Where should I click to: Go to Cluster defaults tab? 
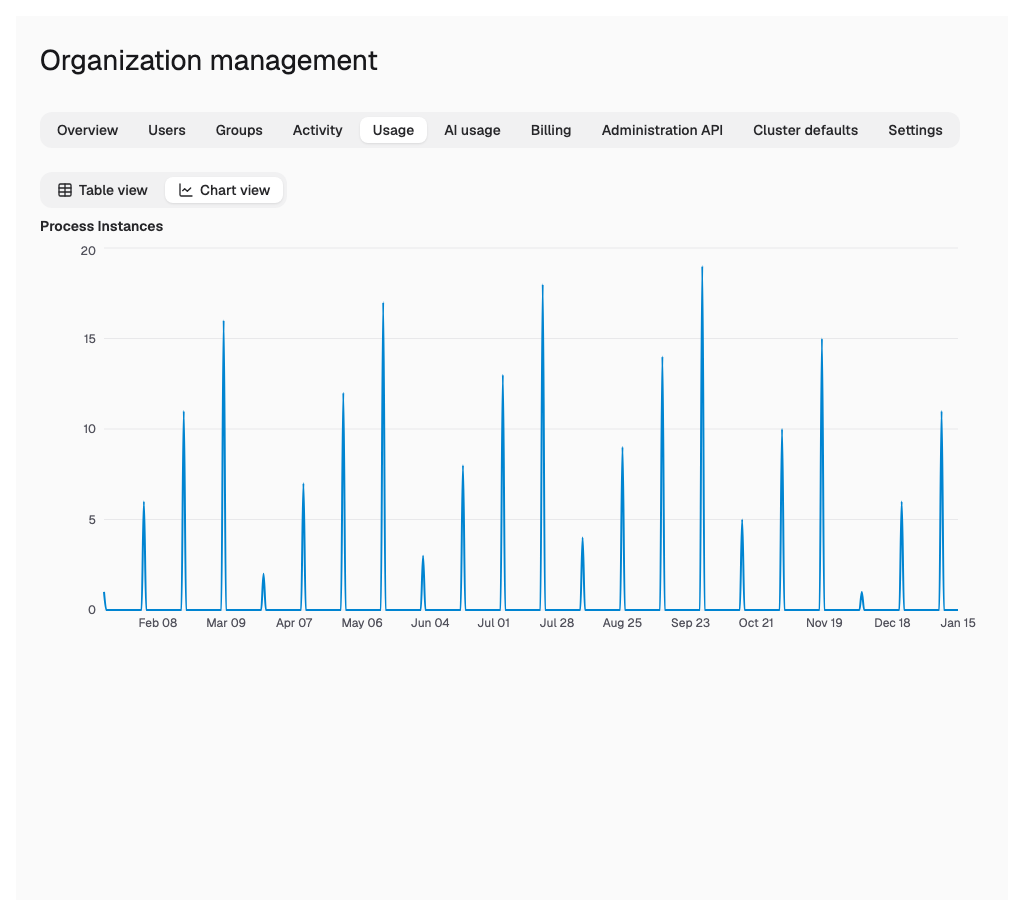coord(805,130)
